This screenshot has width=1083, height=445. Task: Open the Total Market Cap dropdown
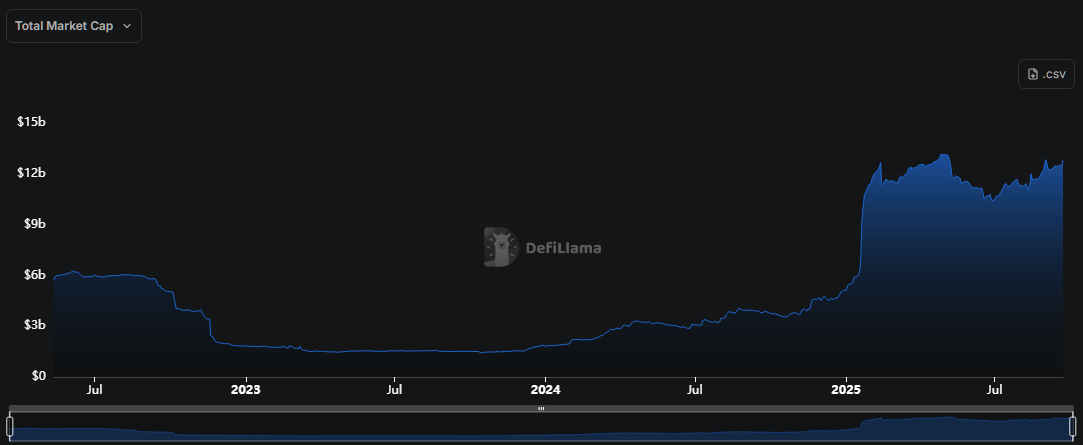pyautogui.click(x=73, y=26)
